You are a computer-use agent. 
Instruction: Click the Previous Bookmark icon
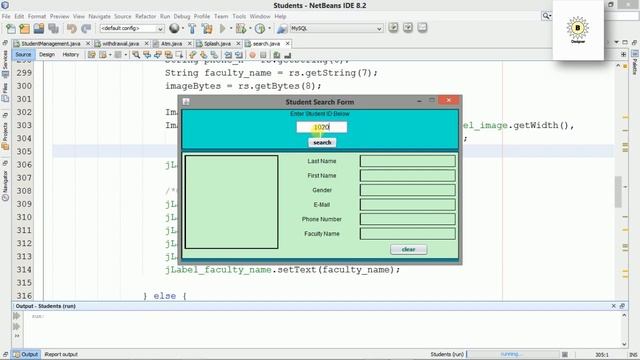[193, 55]
